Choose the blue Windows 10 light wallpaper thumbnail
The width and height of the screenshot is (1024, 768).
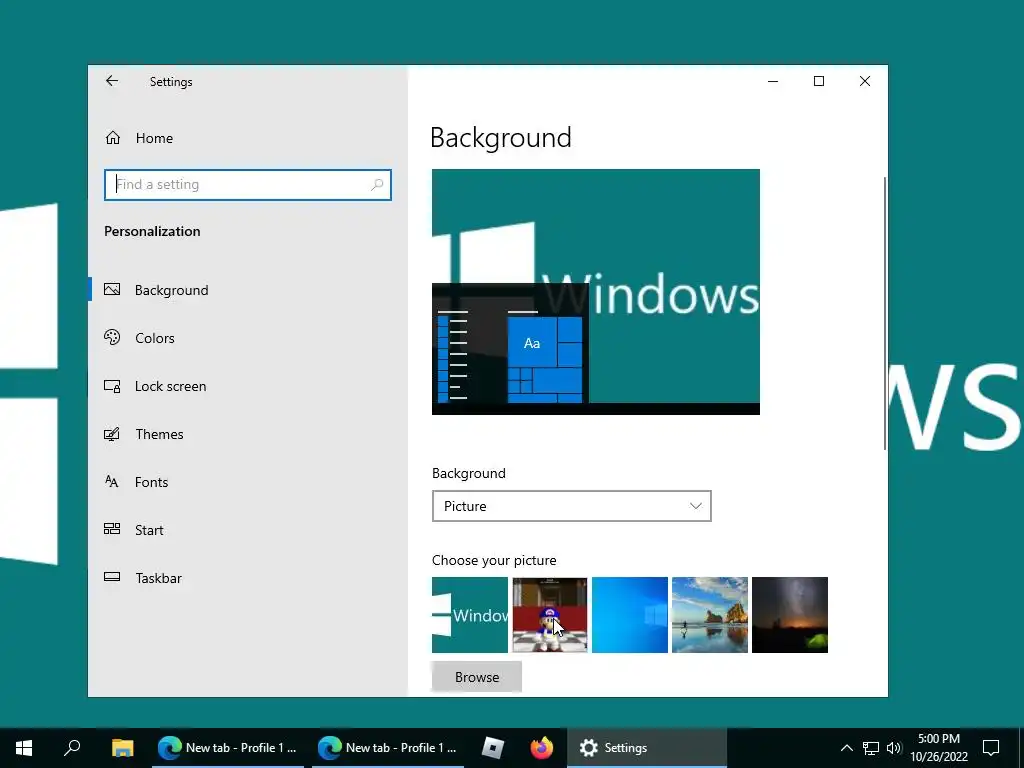pos(630,615)
